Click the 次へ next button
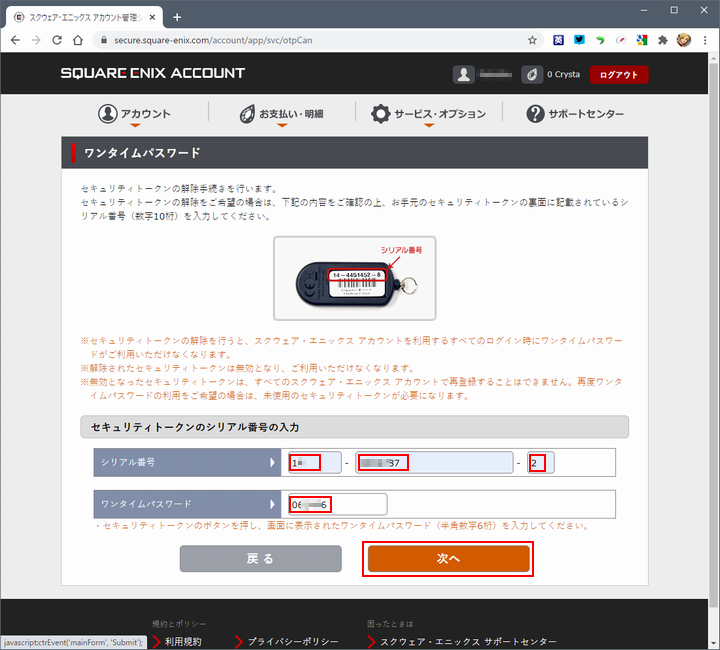The image size is (720, 650). click(x=448, y=559)
